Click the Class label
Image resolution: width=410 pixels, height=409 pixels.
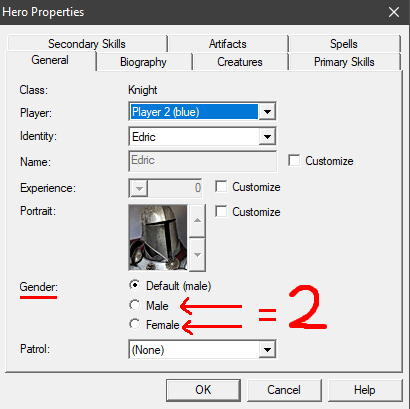(34, 90)
